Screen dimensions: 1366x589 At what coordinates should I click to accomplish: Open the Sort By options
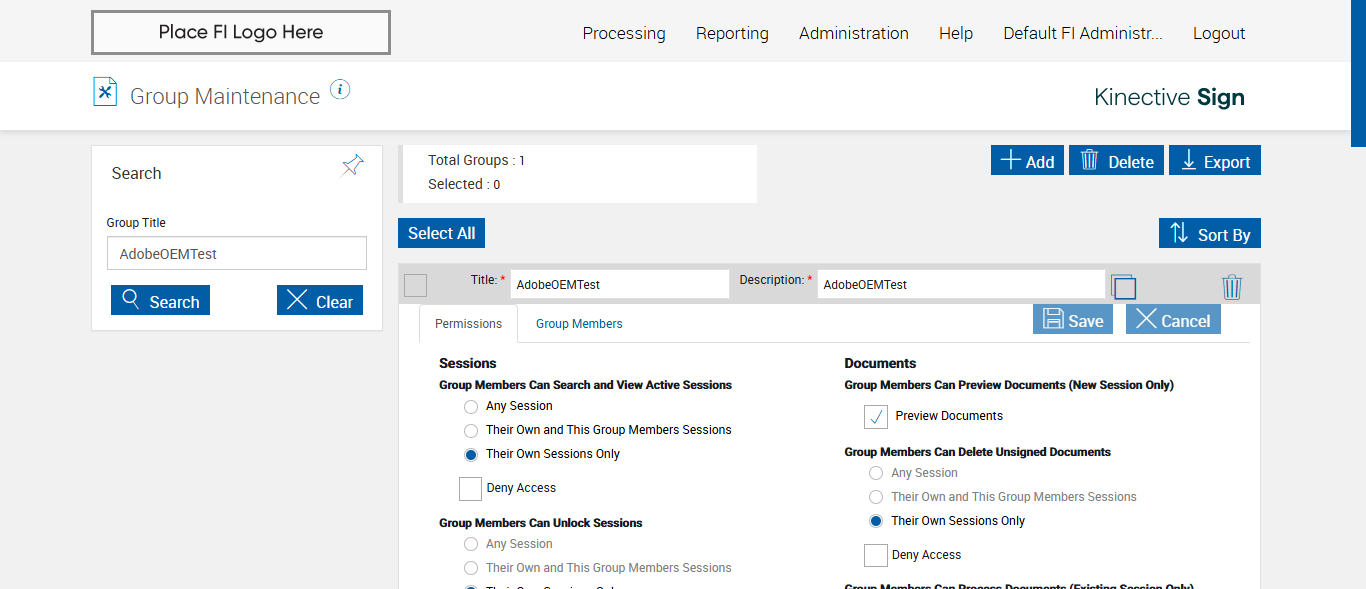(x=1210, y=234)
